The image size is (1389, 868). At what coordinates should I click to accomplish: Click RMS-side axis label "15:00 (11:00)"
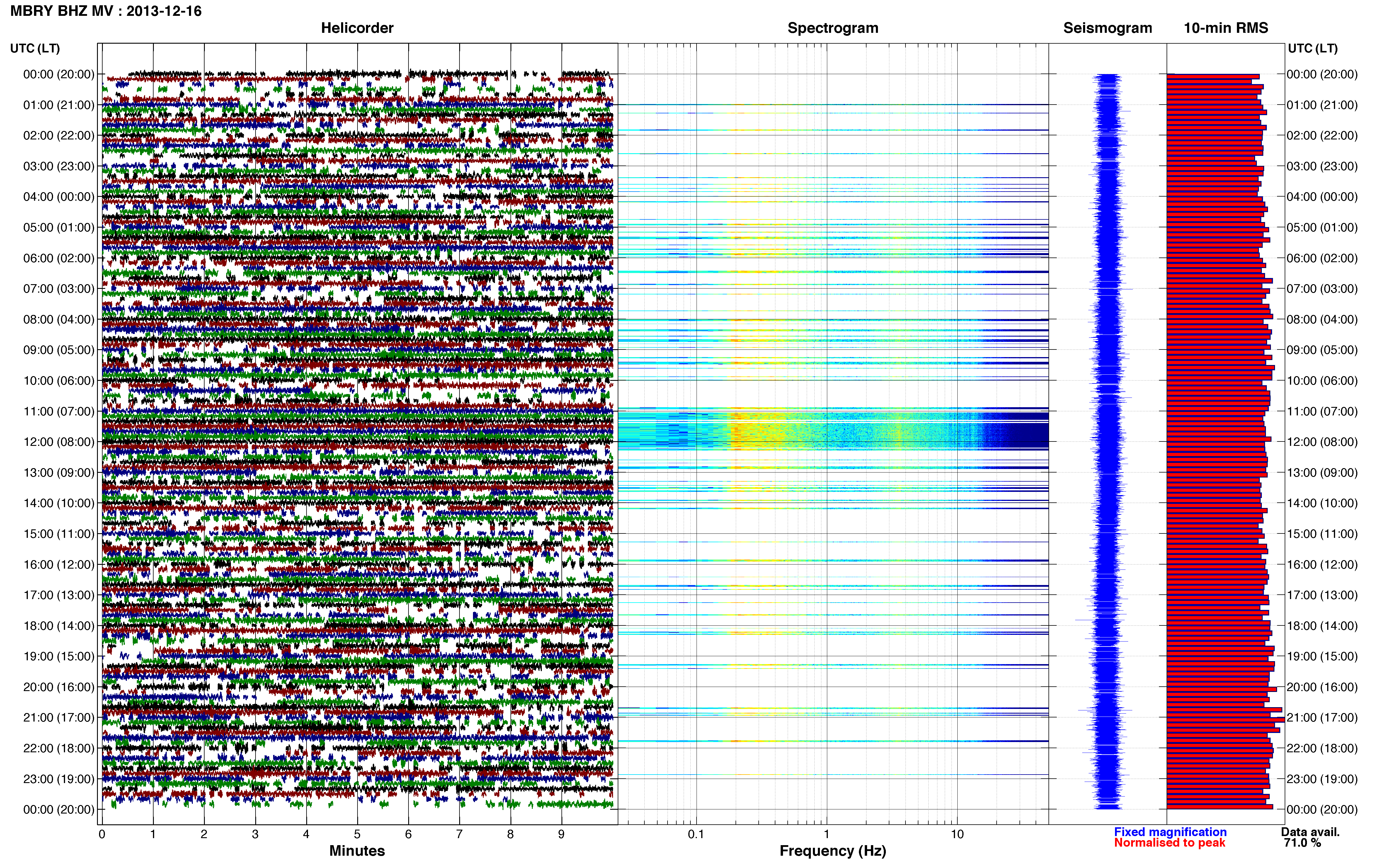click(1322, 534)
